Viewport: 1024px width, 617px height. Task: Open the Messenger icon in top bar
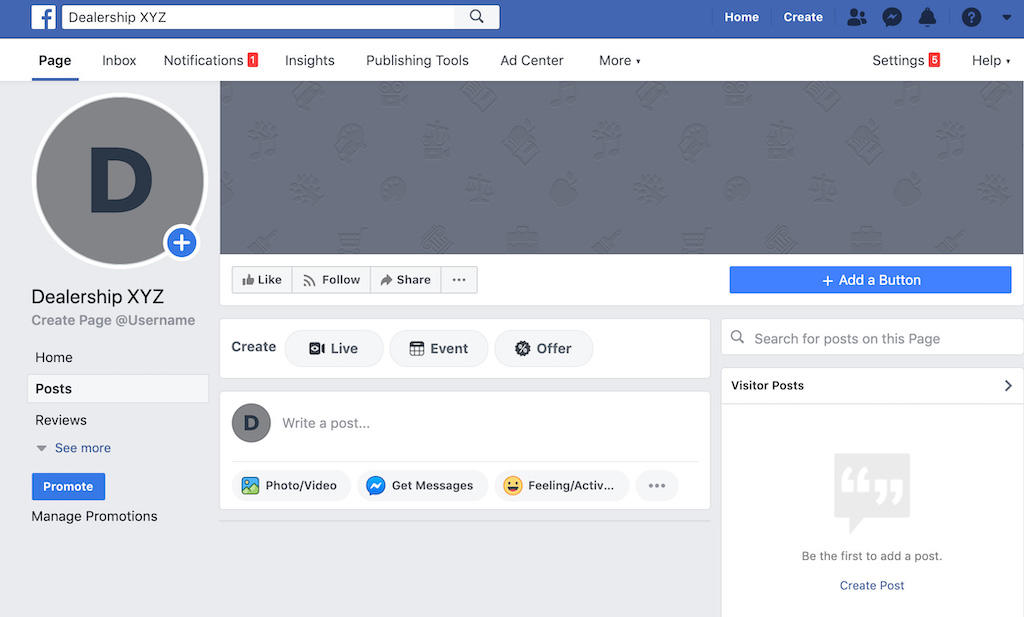pos(892,17)
